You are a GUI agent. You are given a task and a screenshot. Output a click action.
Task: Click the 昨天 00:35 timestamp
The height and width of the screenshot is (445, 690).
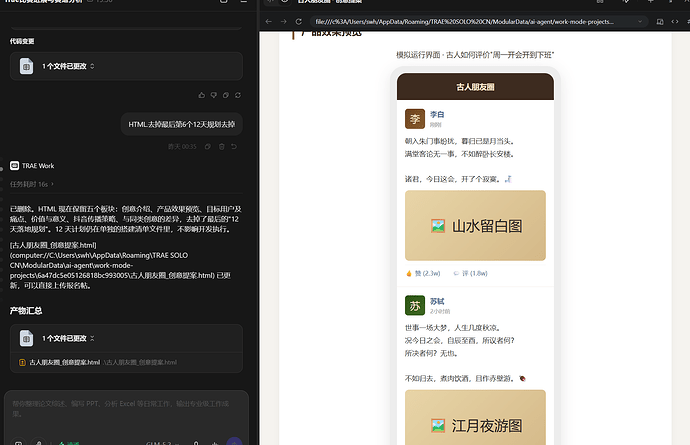click(182, 147)
